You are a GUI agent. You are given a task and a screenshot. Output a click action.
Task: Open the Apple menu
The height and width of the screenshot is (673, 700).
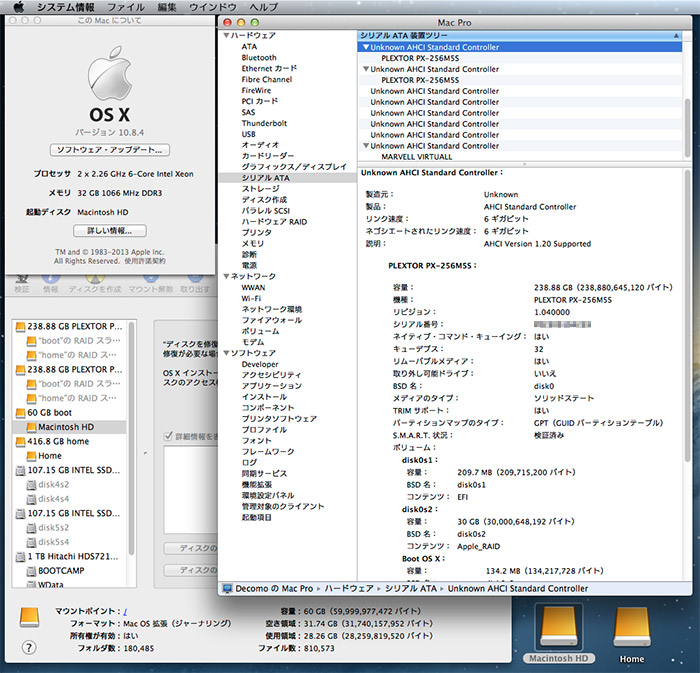click(x=19, y=7)
